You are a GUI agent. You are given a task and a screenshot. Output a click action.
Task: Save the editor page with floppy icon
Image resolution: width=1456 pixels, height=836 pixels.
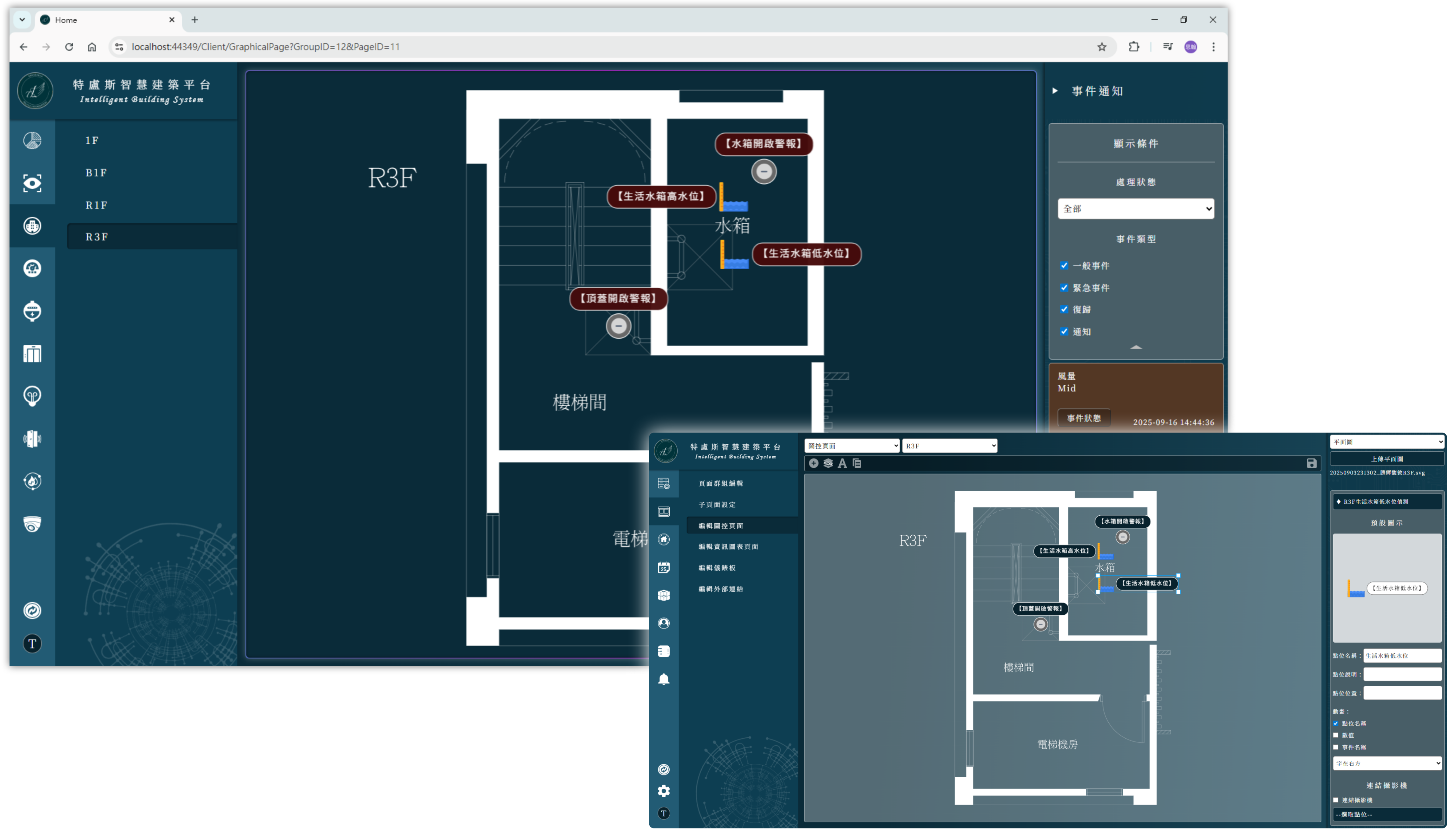coord(1311,463)
